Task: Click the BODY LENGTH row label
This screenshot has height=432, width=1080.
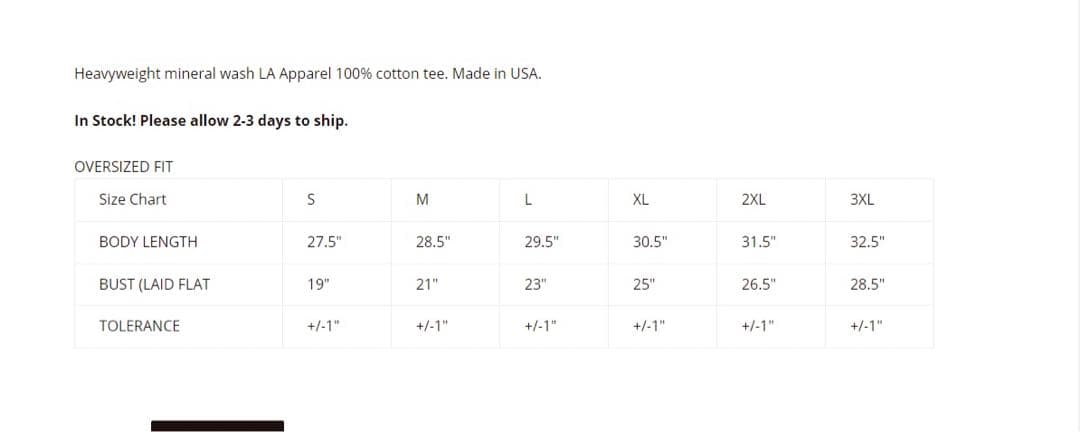Action: coord(148,241)
